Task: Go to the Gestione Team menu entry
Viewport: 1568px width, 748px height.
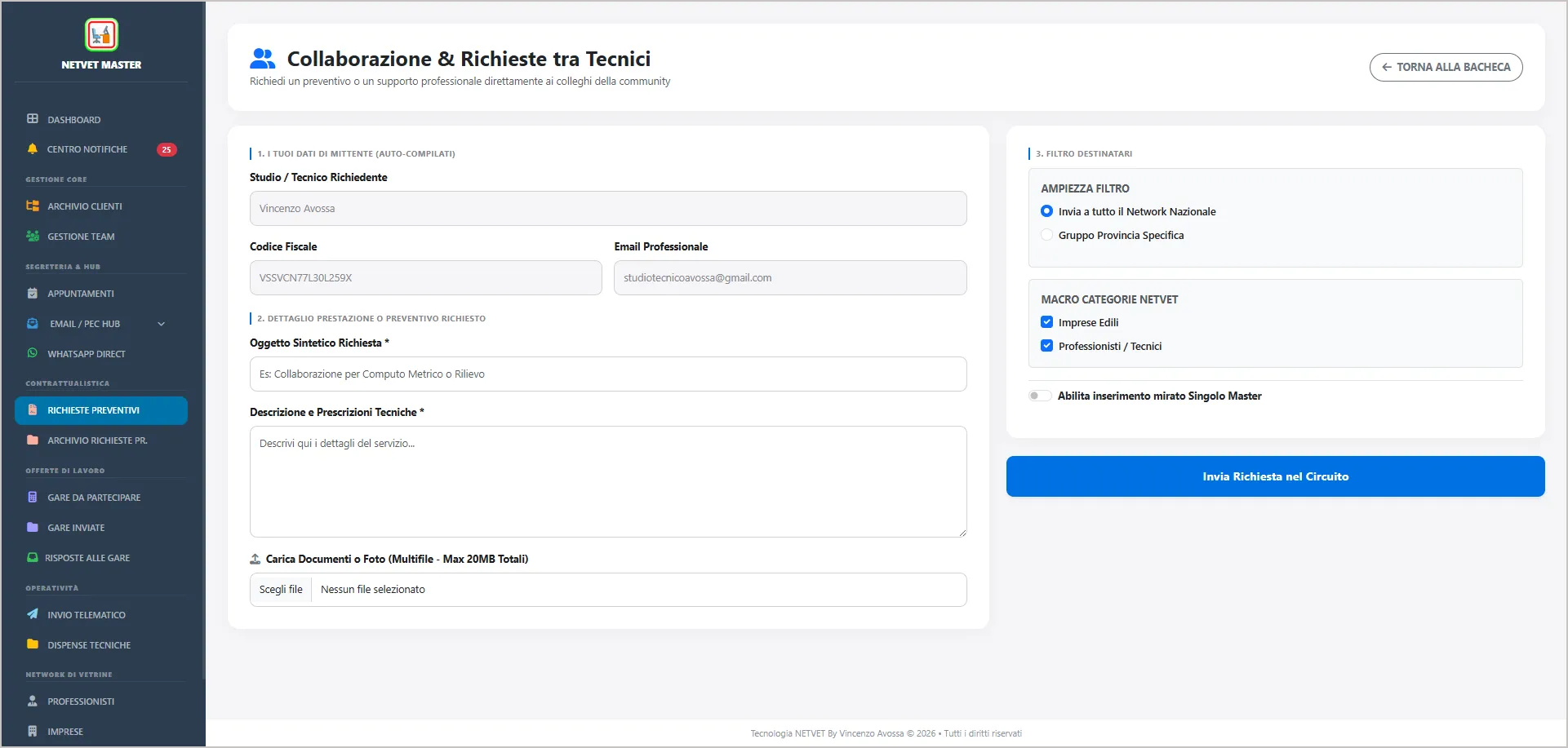Action: click(101, 237)
